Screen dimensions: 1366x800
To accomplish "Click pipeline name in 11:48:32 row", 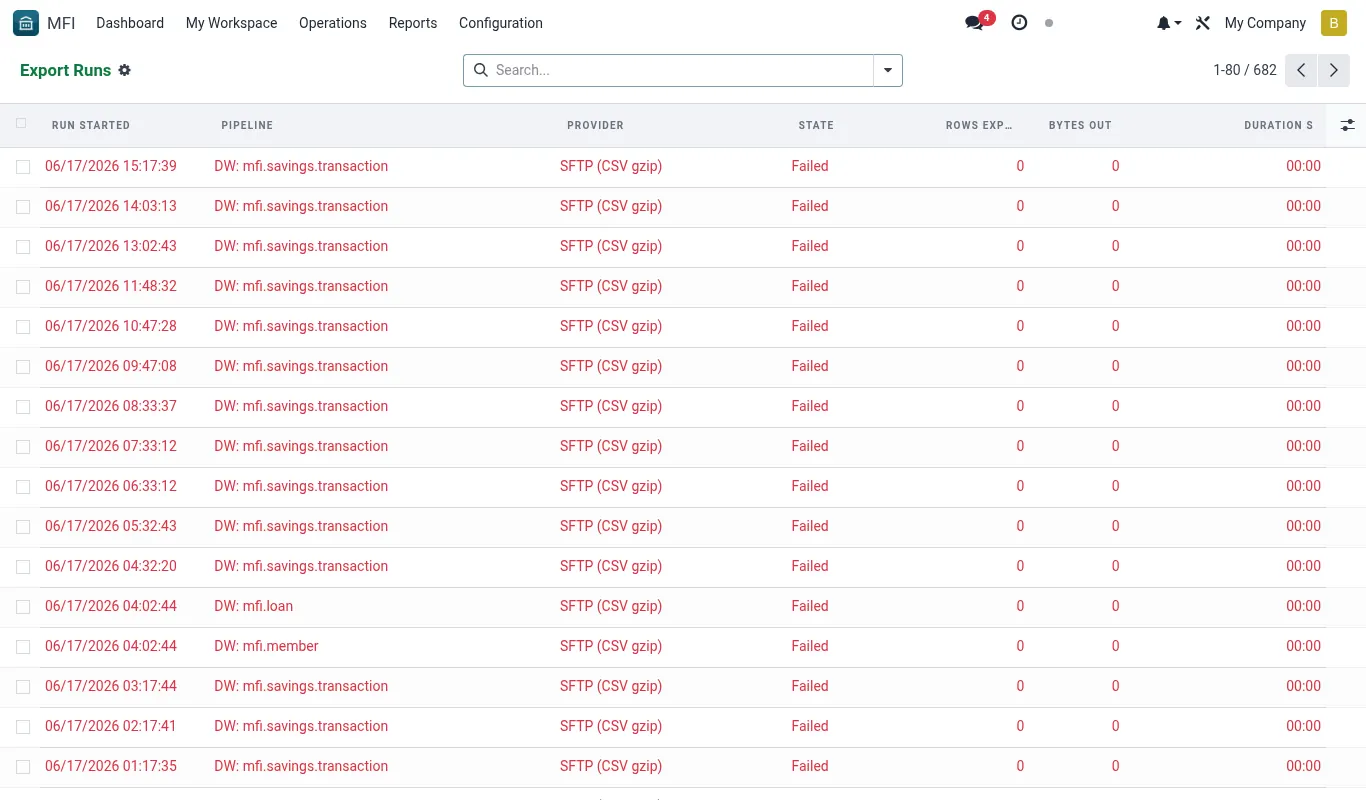I will (x=301, y=286).
